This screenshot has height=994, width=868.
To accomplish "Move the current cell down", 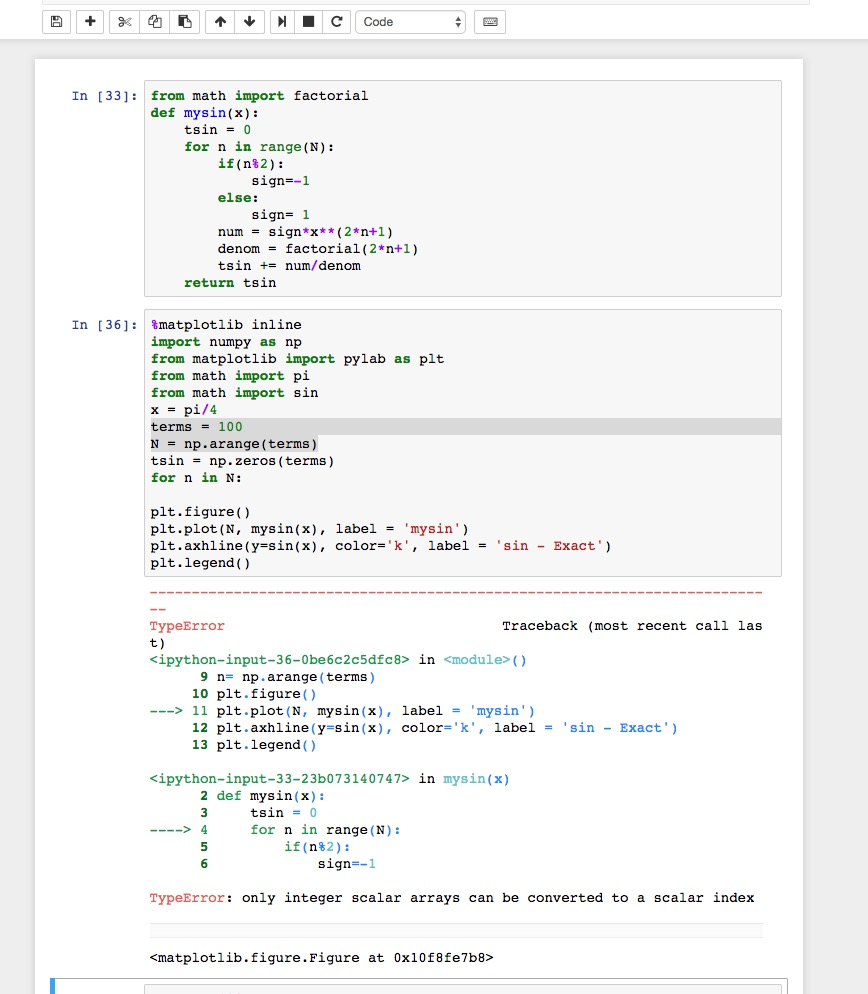I will tap(248, 21).
